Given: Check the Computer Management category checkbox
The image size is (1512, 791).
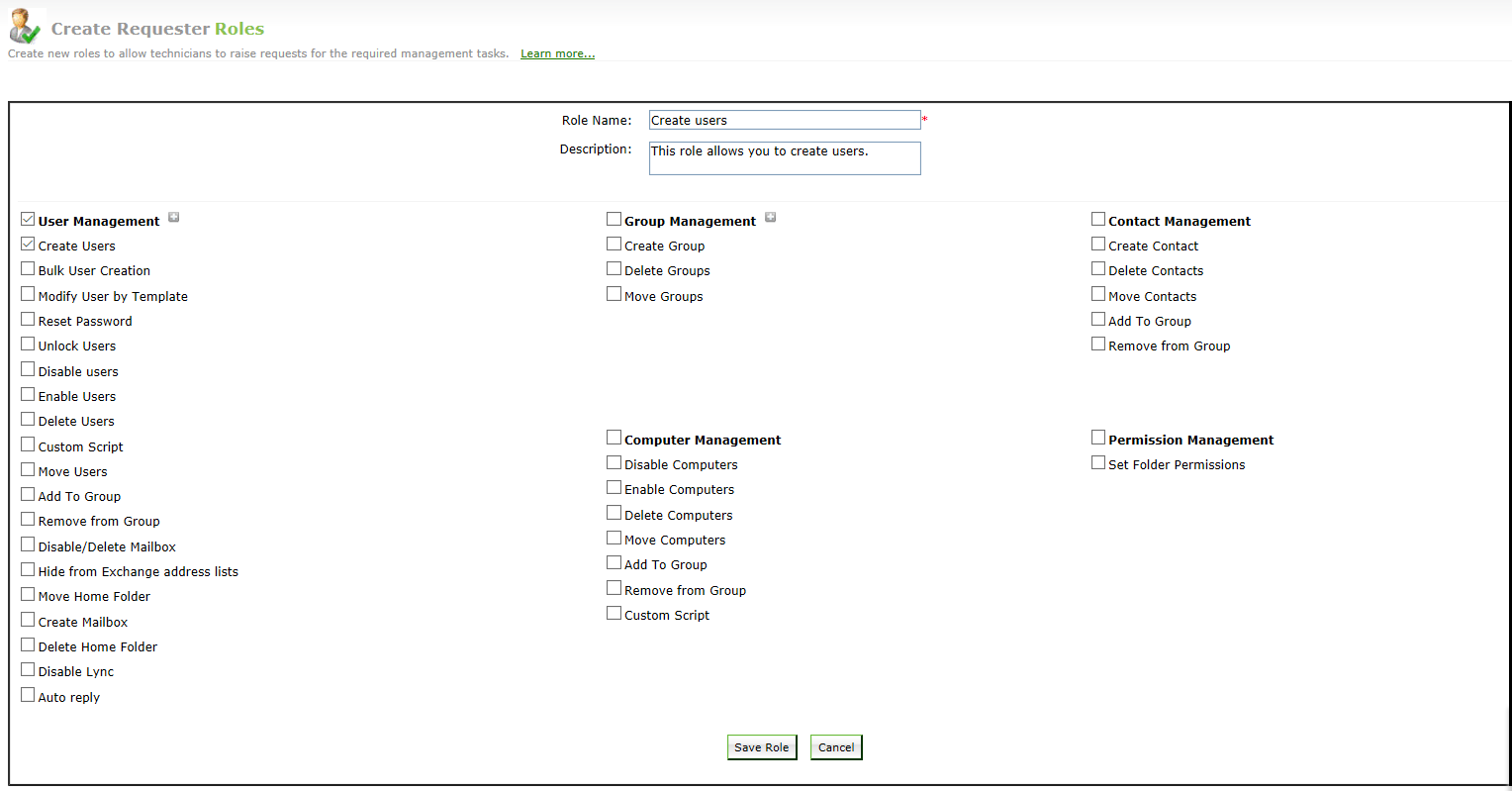Looking at the screenshot, I should click(x=614, y=438).
